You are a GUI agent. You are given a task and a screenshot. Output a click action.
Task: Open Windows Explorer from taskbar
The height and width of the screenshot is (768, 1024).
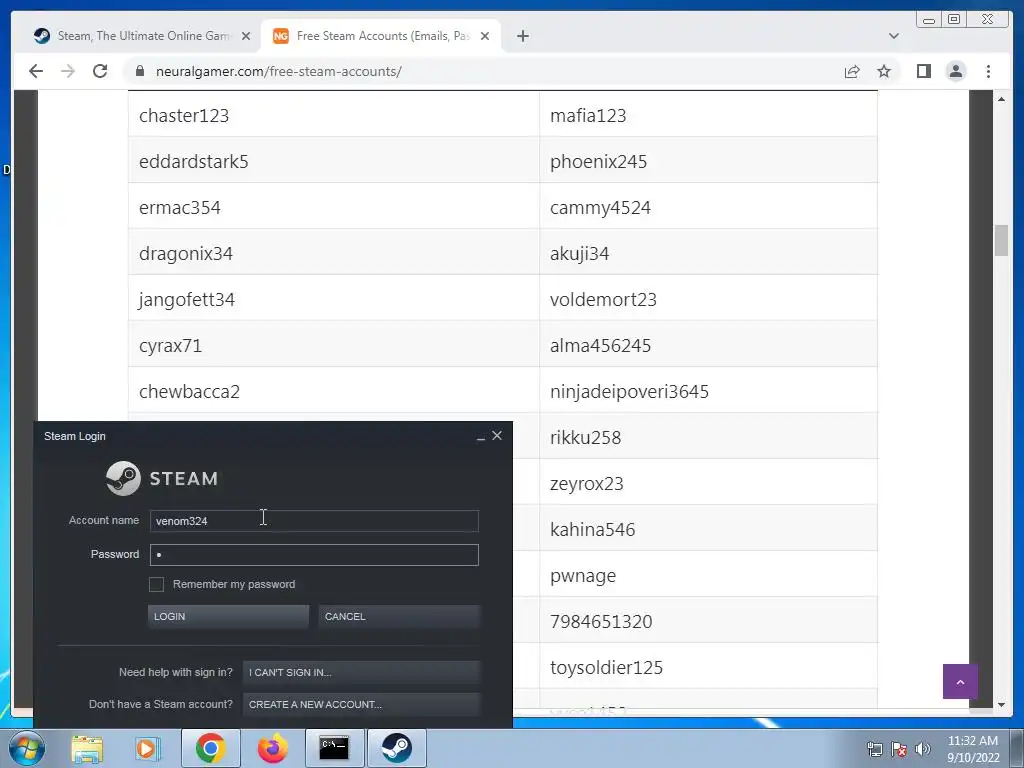click(87, 748)
